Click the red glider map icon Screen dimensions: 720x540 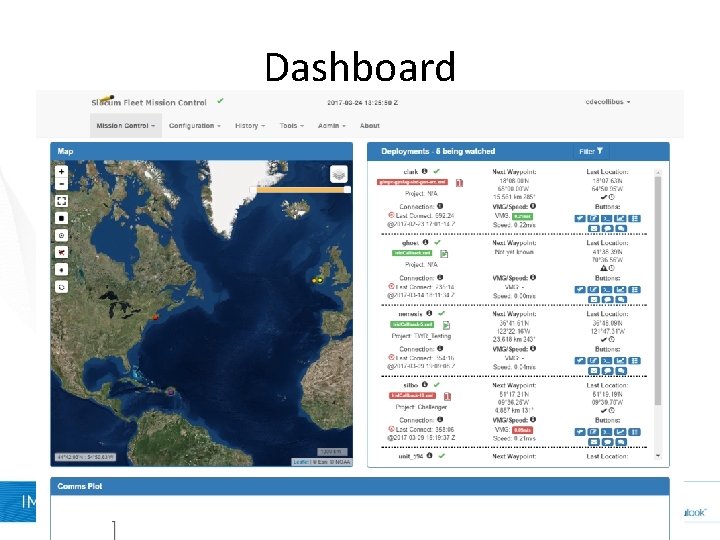[x=62, y=252]
